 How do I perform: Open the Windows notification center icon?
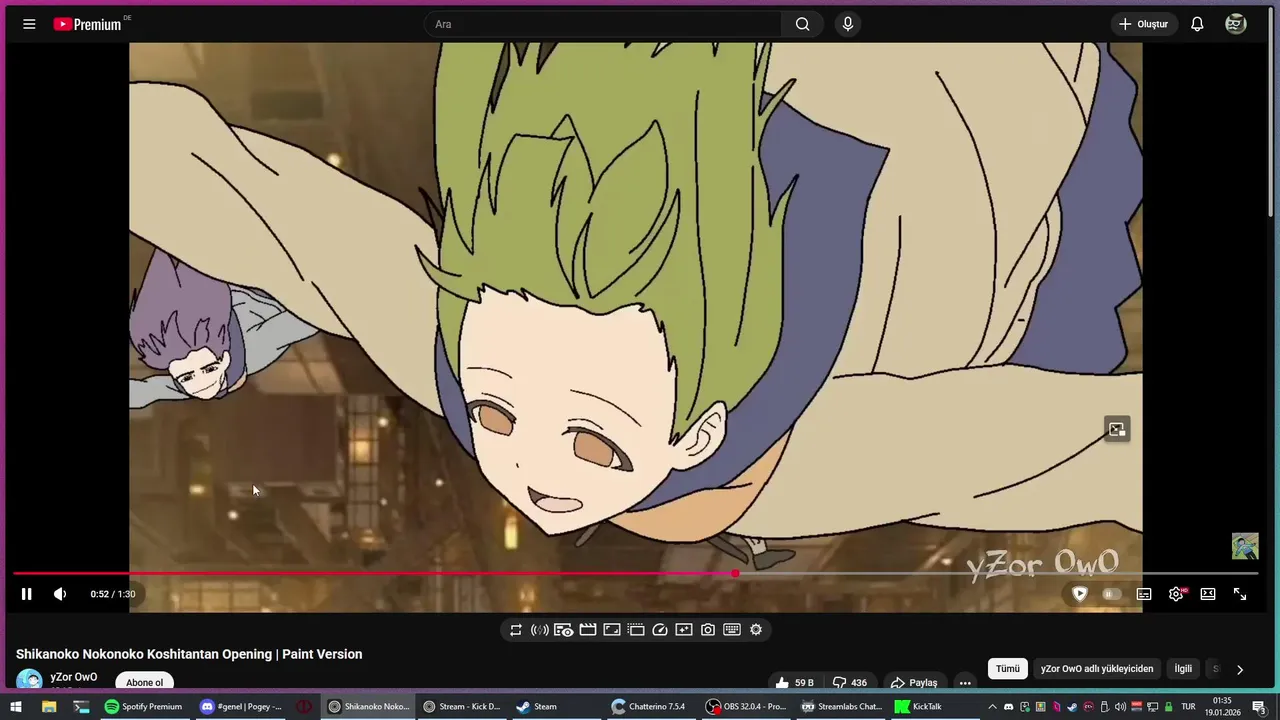(x=1259, y=707)
